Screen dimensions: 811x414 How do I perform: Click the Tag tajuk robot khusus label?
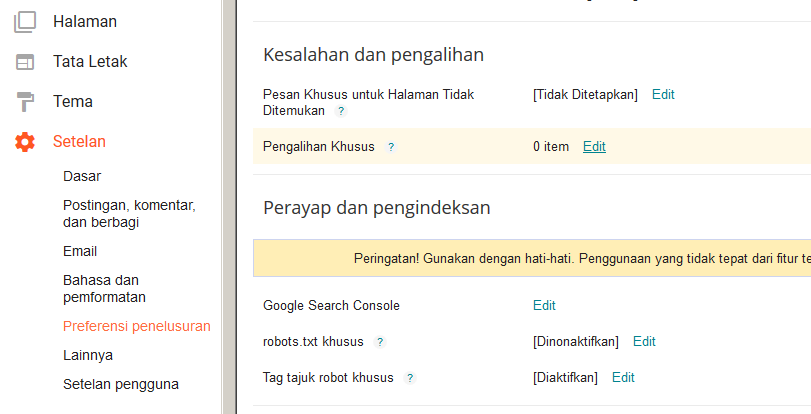[328, 378]
